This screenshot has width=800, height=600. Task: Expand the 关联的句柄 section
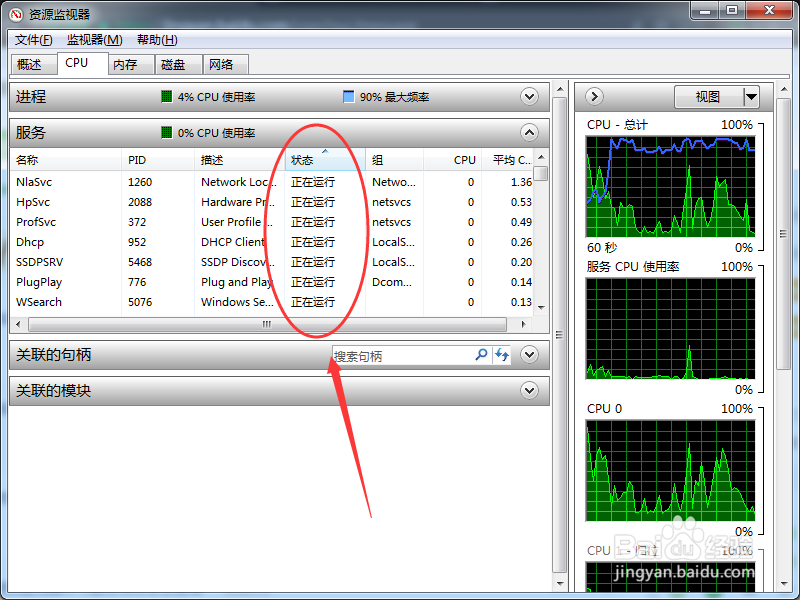(530, 355)
